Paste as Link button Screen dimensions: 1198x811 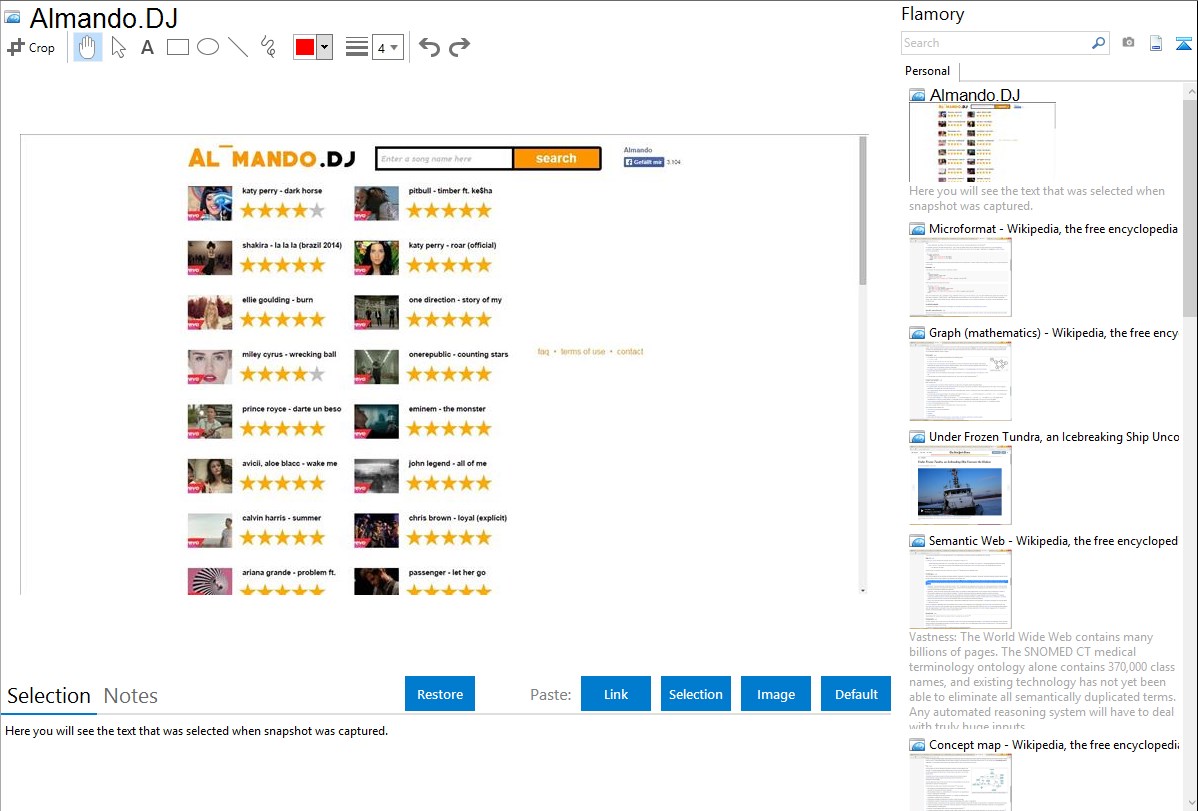(616, 694)
